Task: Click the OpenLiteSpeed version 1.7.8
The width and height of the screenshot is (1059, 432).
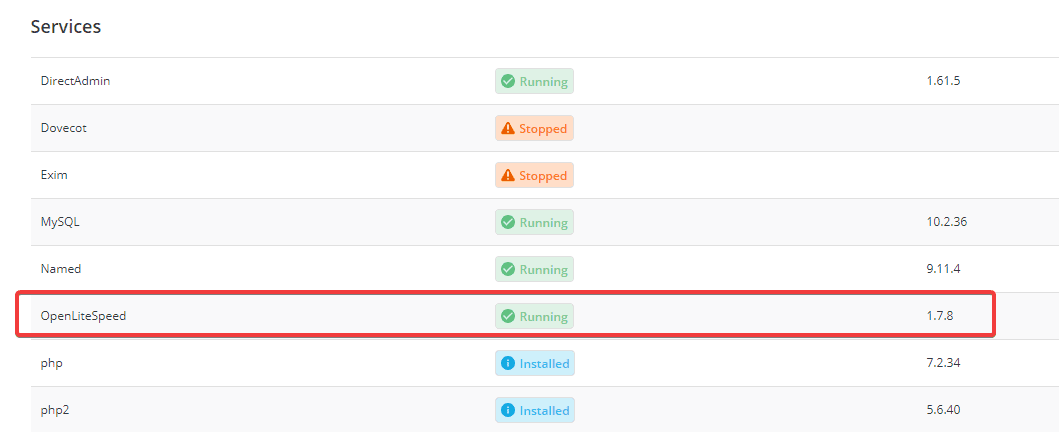Action: point(940,316)
